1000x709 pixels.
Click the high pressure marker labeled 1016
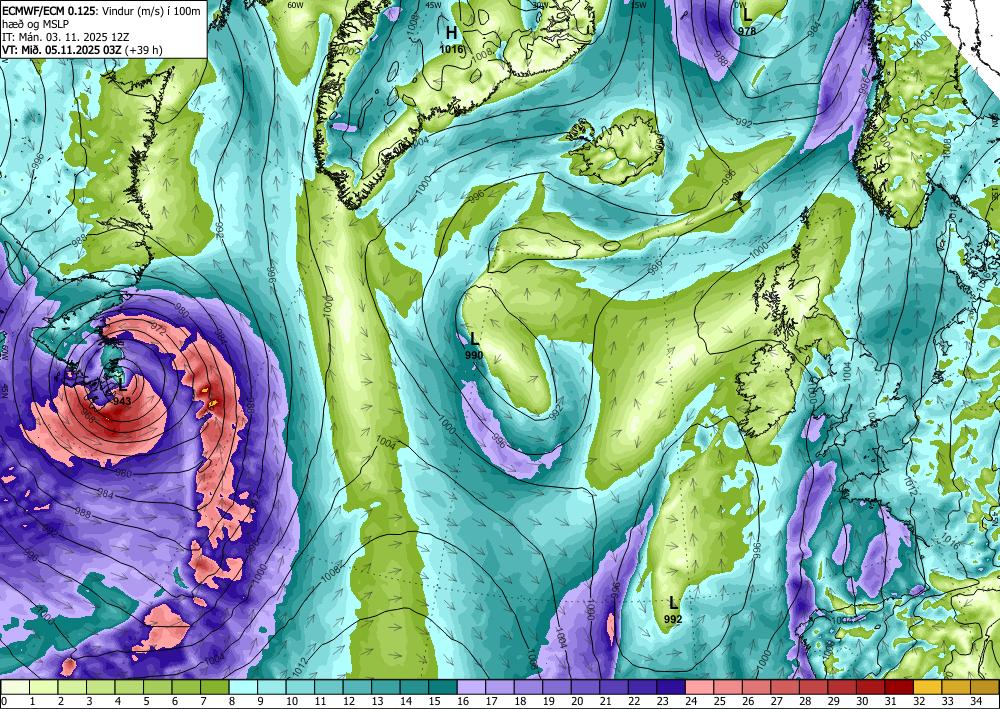pos(452,40)
